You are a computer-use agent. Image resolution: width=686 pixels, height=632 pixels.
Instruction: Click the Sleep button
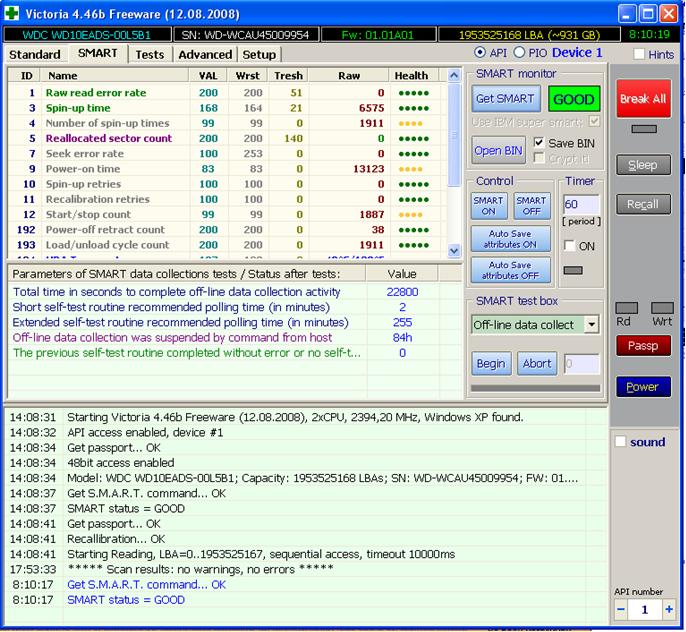coord(643,165)
